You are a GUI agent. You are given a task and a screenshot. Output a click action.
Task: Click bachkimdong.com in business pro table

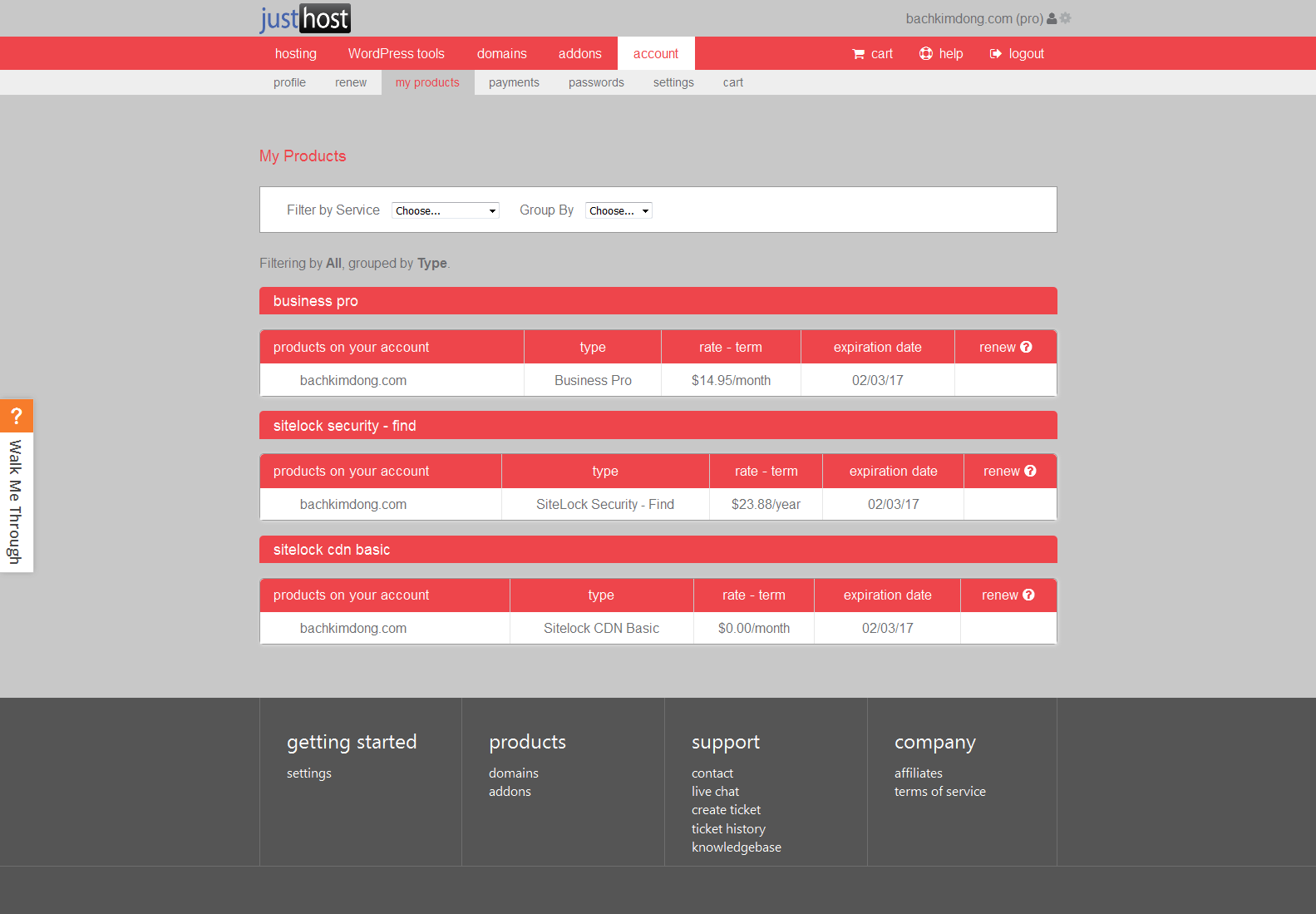click(x=353, y=380)
